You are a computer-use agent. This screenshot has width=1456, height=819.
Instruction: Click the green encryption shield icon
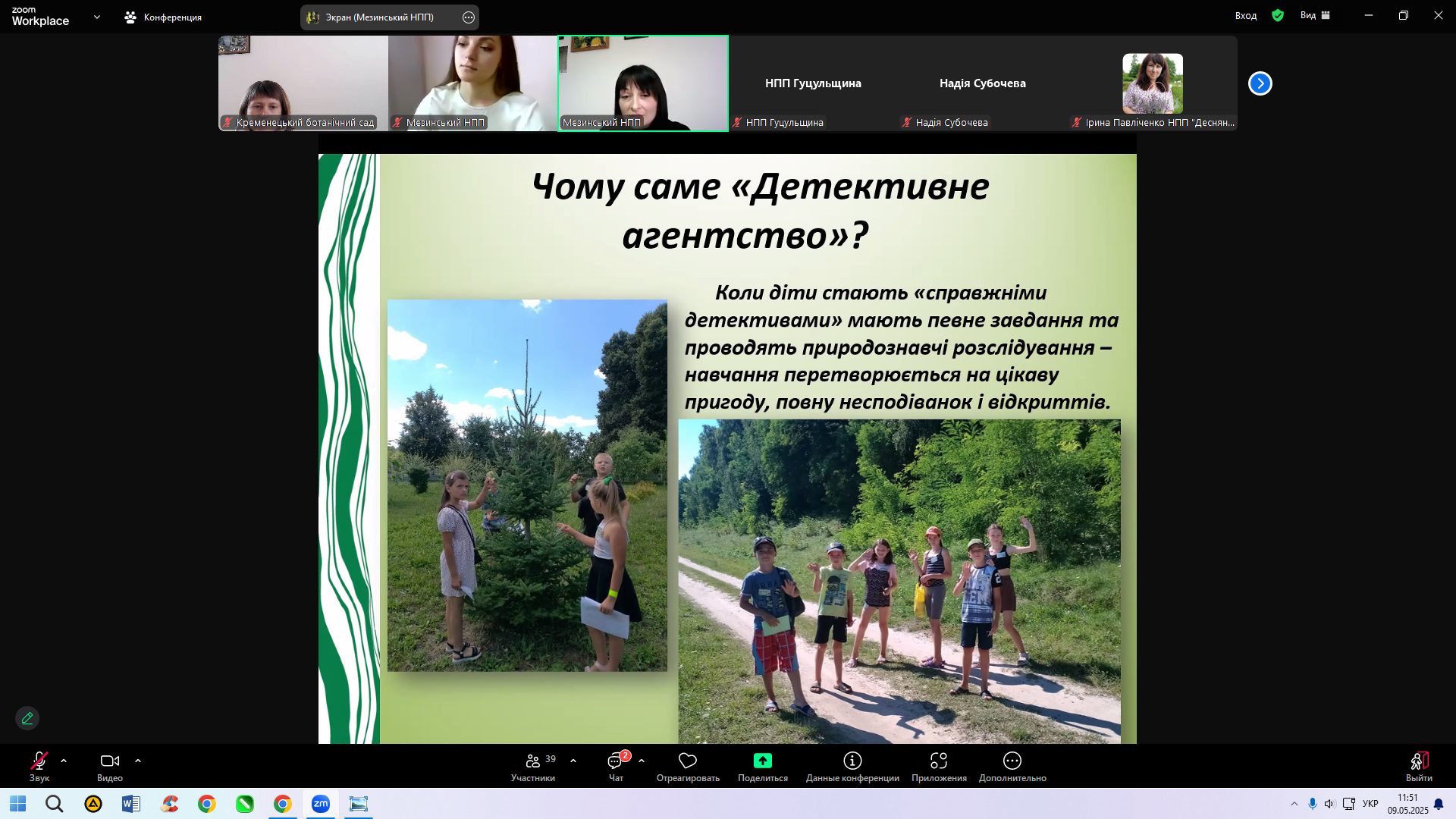point(1278,15)
